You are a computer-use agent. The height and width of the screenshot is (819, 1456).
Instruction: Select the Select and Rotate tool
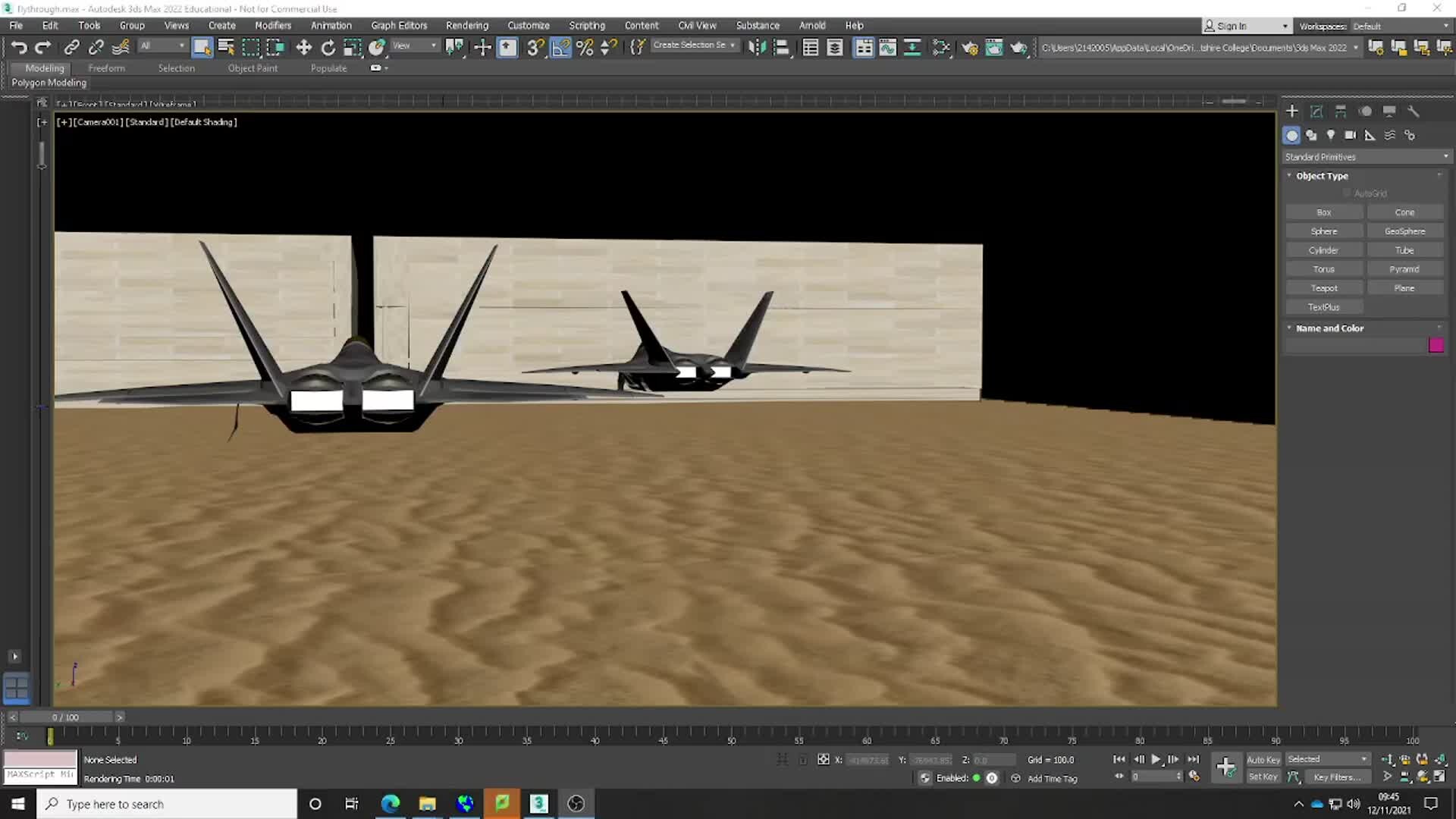(x=328, y=47)
